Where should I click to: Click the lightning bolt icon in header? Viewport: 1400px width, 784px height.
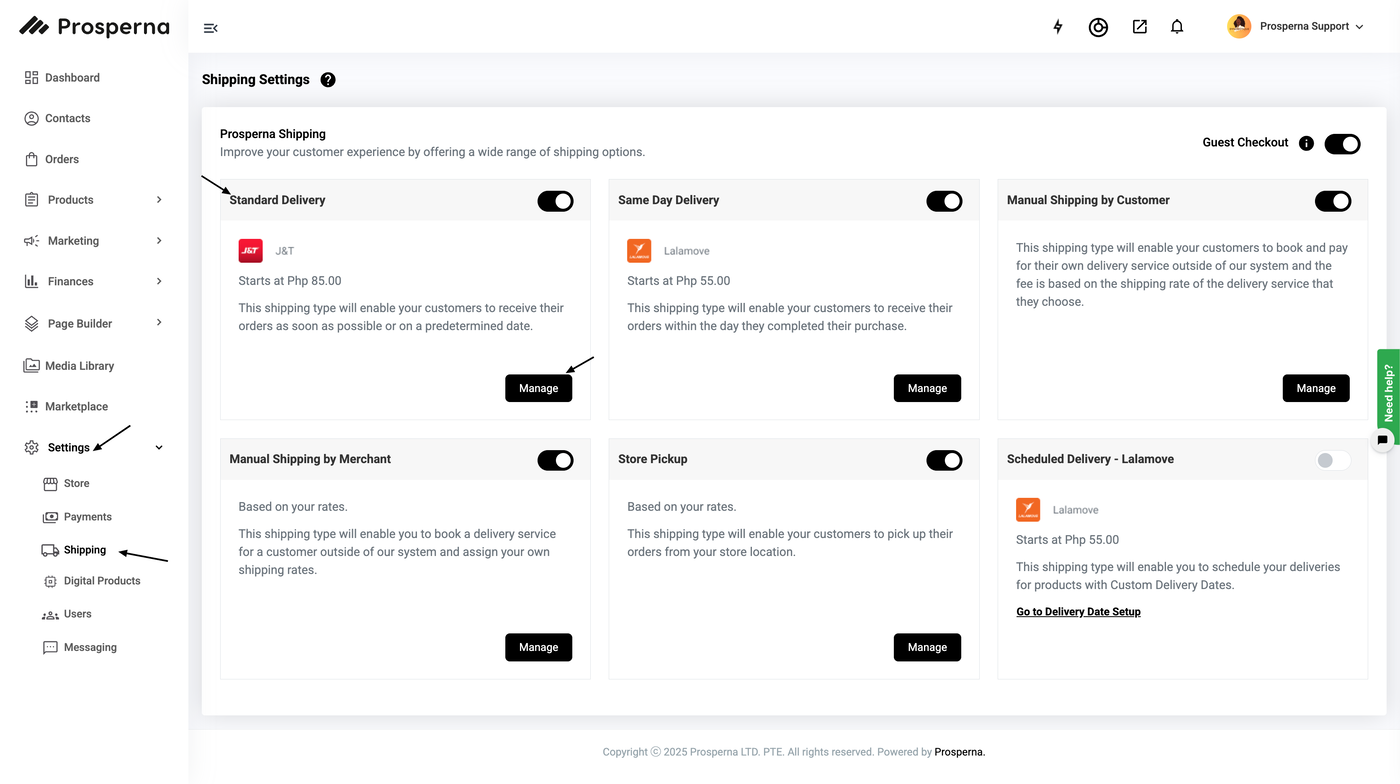pyautogui.click(x=1058, y=27)
